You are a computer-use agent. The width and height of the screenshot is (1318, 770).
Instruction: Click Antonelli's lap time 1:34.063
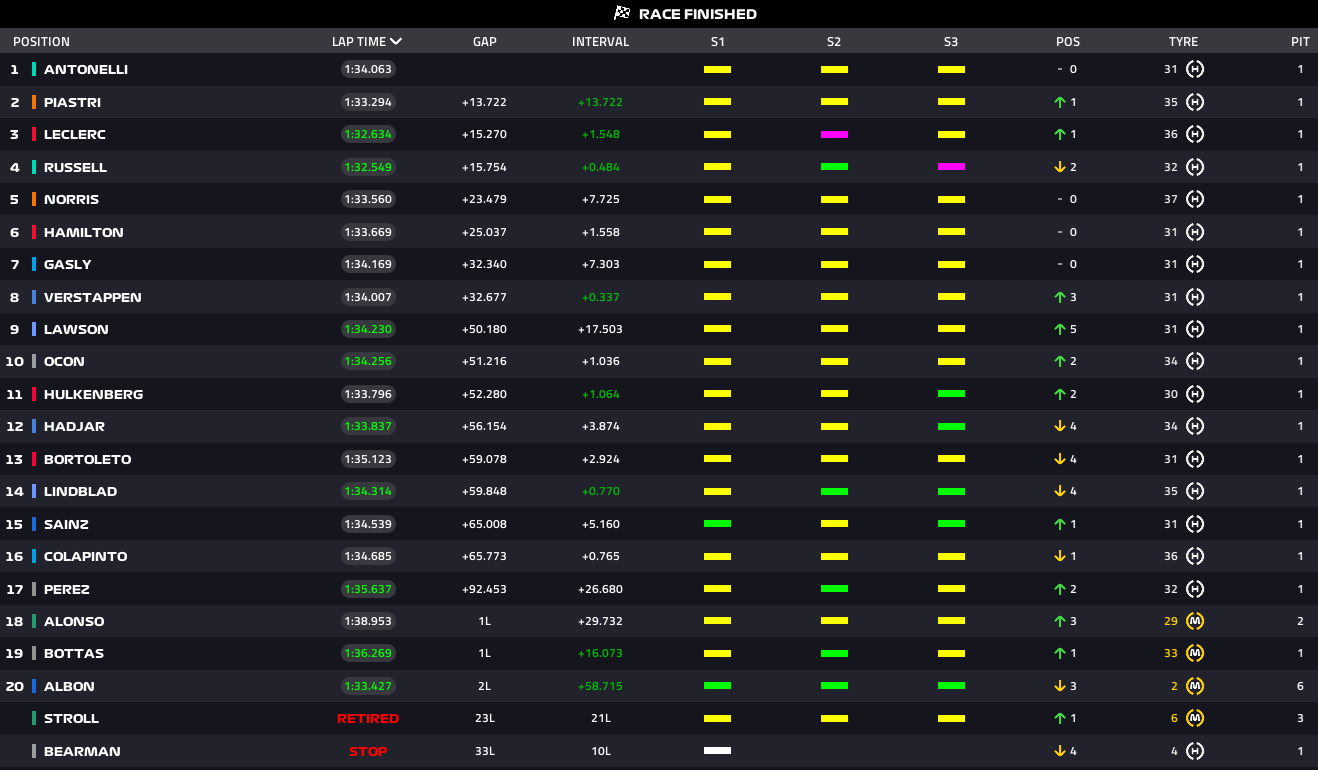[x=368, y=69]
